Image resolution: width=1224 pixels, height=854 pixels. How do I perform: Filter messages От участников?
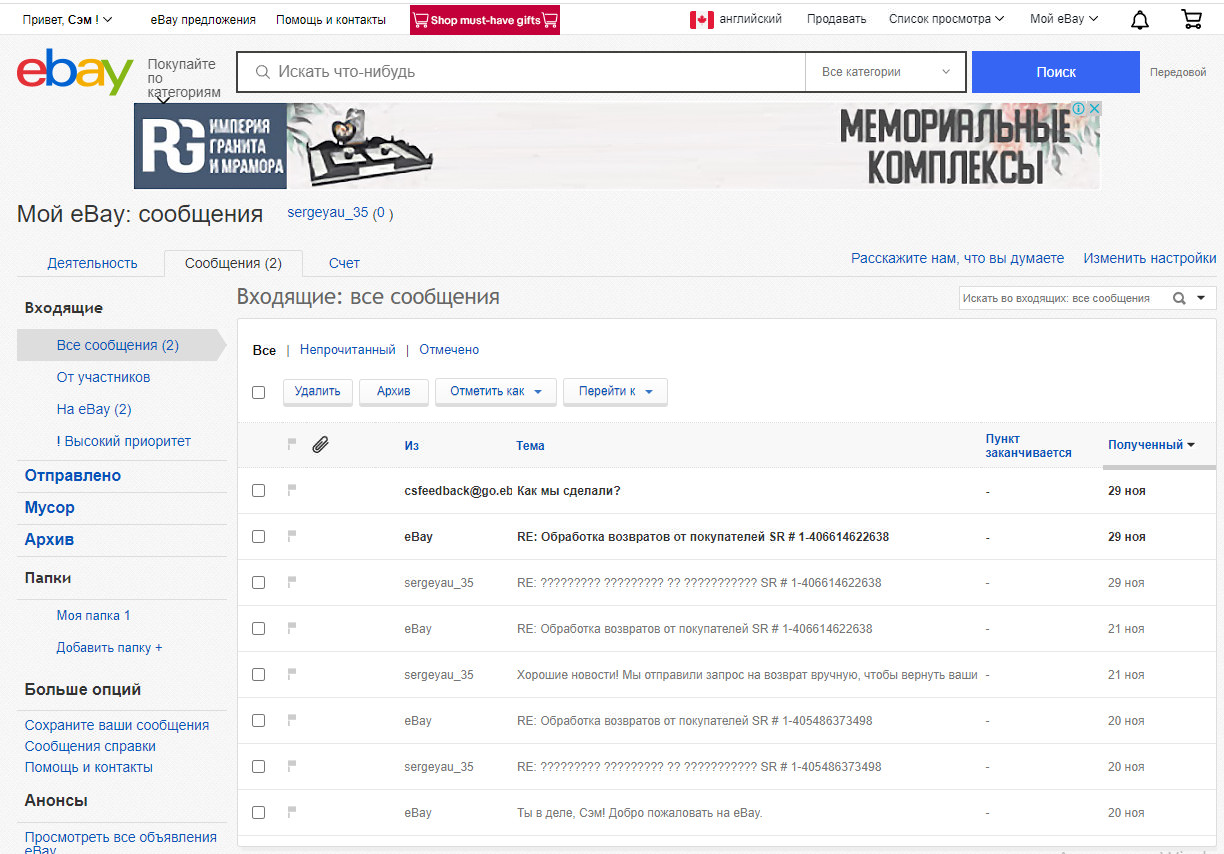tap(103, 377)
